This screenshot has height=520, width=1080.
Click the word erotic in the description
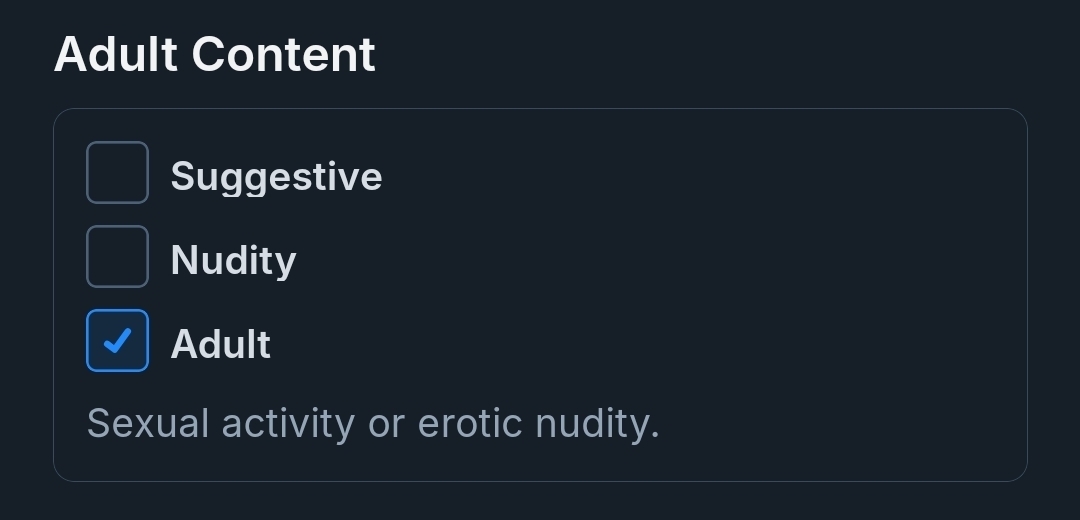click(470, 424)
